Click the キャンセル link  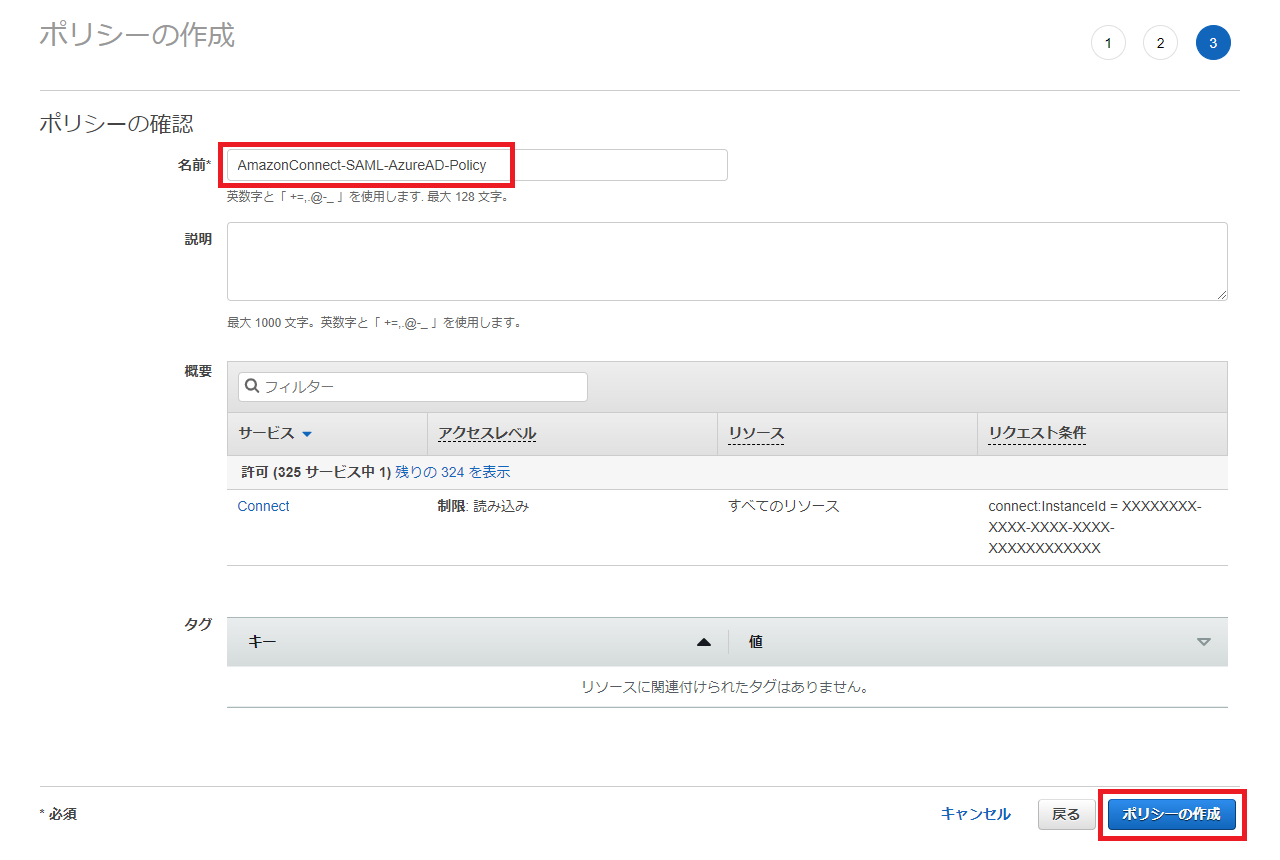click(x=976, y=814)
